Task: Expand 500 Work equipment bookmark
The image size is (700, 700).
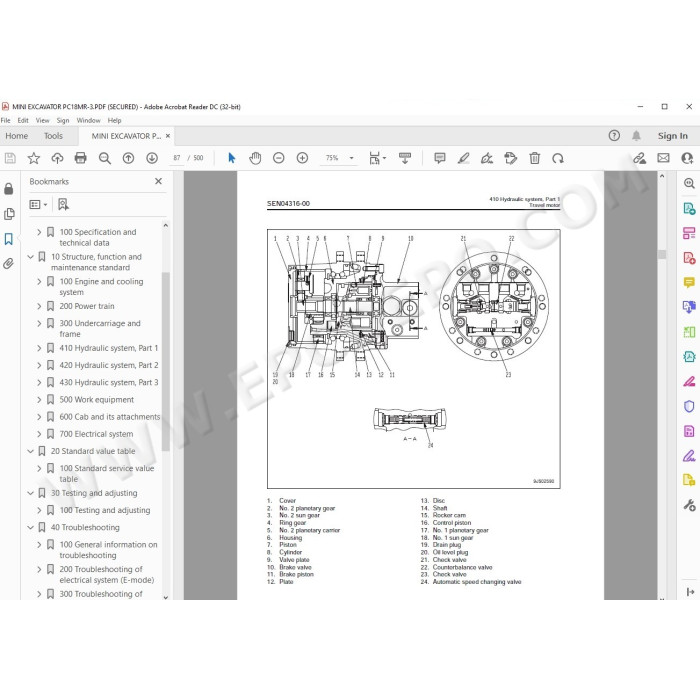Action: click(x=39, y=400)
